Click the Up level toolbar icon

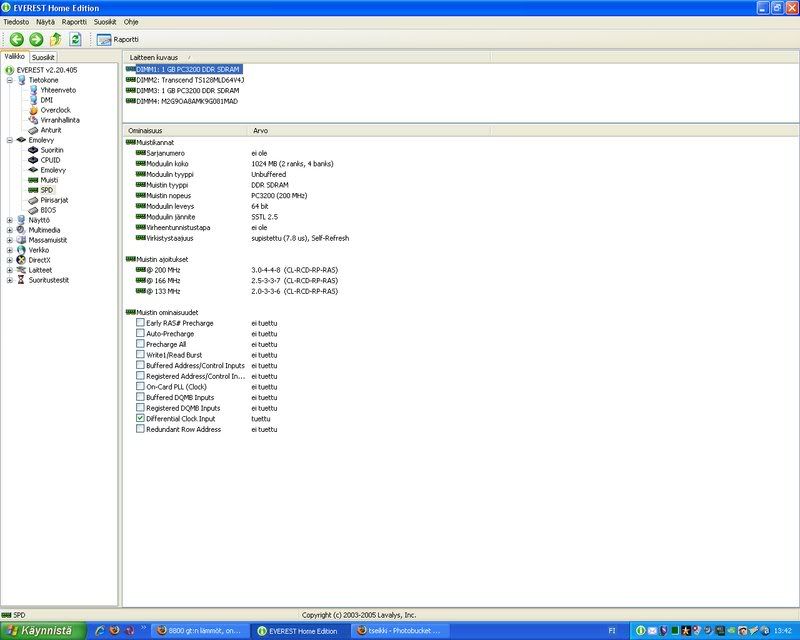56,39
